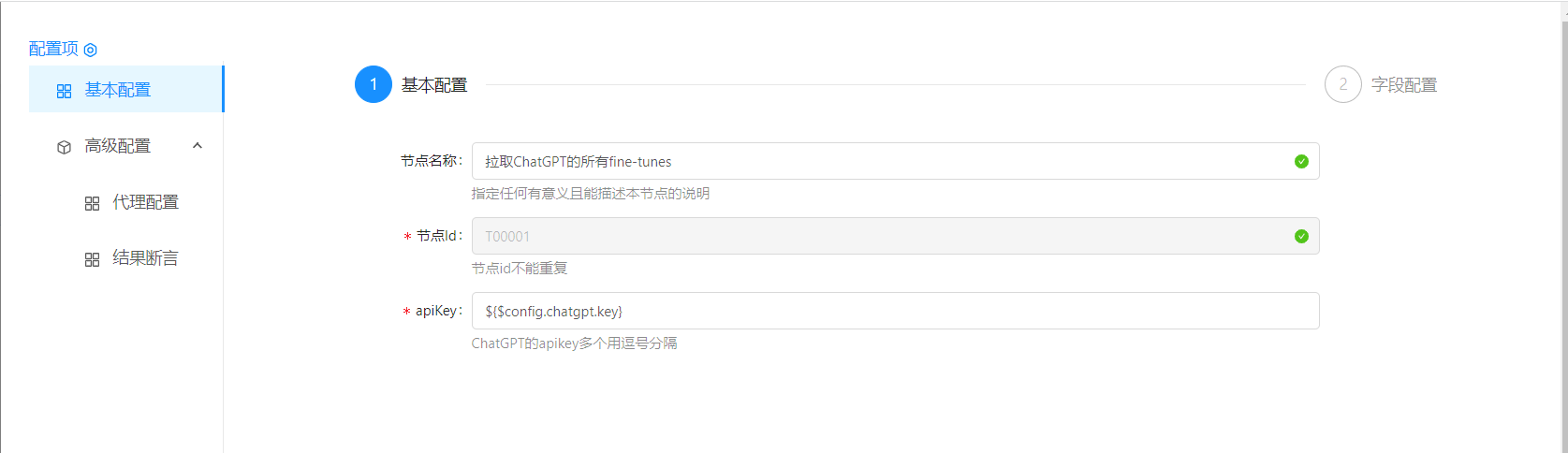1568x453 pixels.
Task: Open the 基本配置 sidebar menu item
Action: [118, 90]
